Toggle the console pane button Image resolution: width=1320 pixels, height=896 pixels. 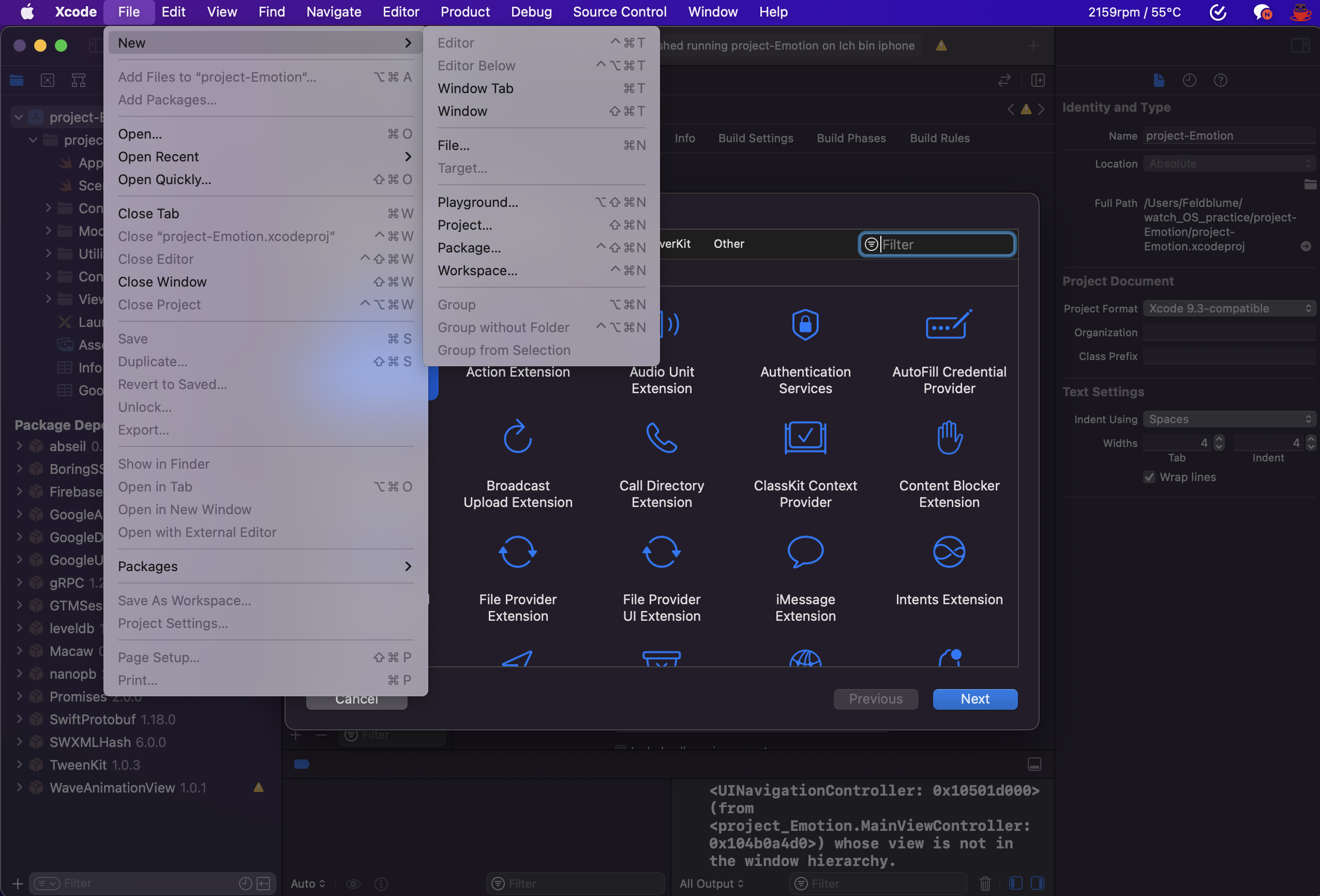pos(1037,883)
